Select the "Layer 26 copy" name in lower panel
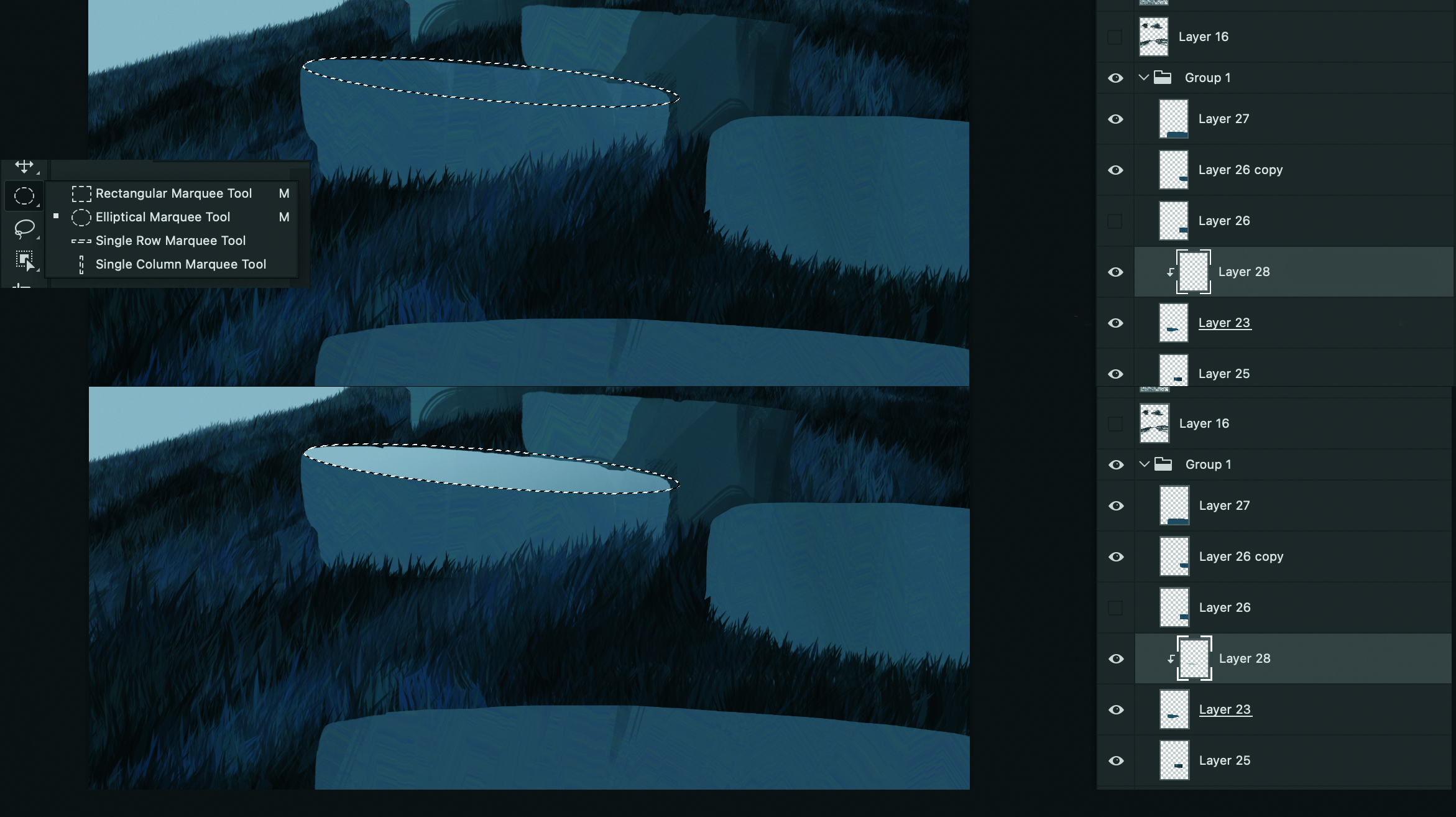1456x817 pixels. 1241,556
